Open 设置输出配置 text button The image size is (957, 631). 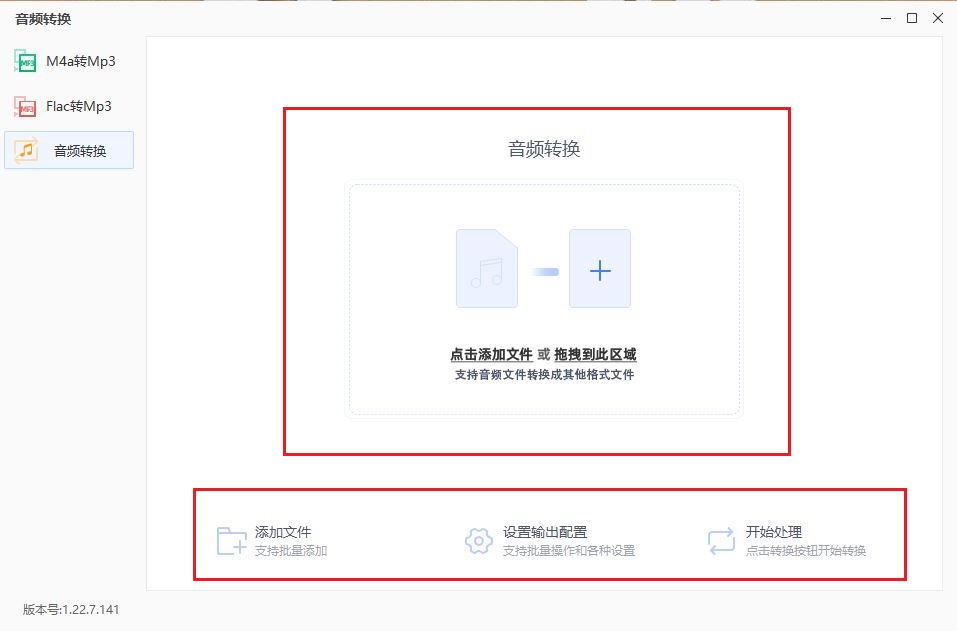[x=544, y=533]
